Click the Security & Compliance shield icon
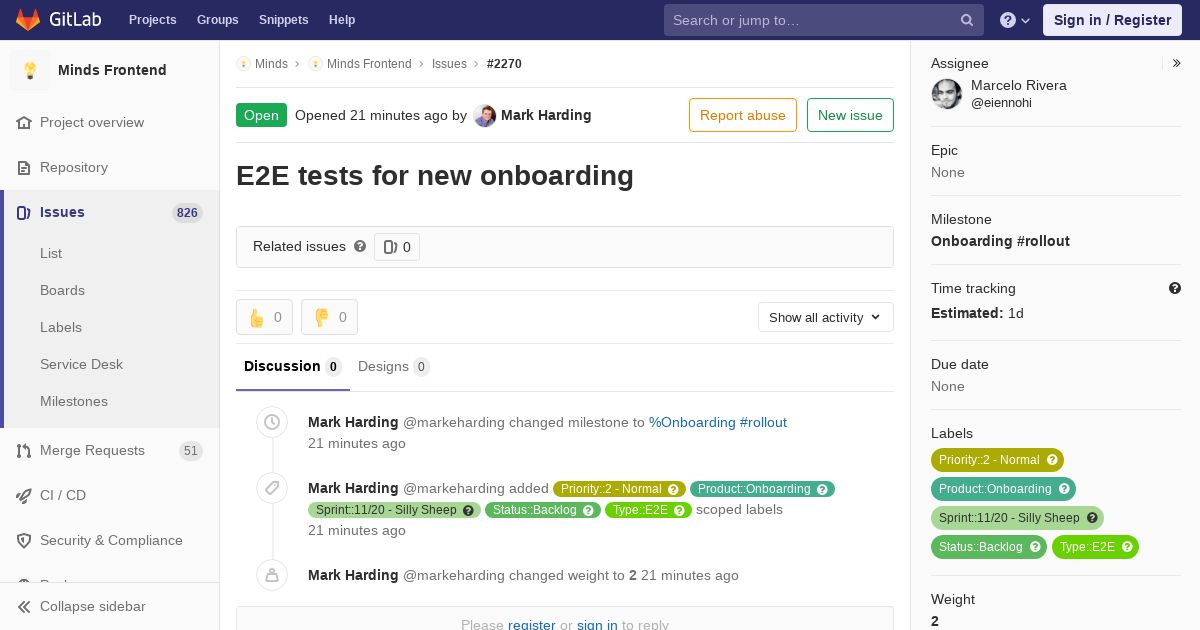This screenshot has width=1200, height=630. coord(24,541)
